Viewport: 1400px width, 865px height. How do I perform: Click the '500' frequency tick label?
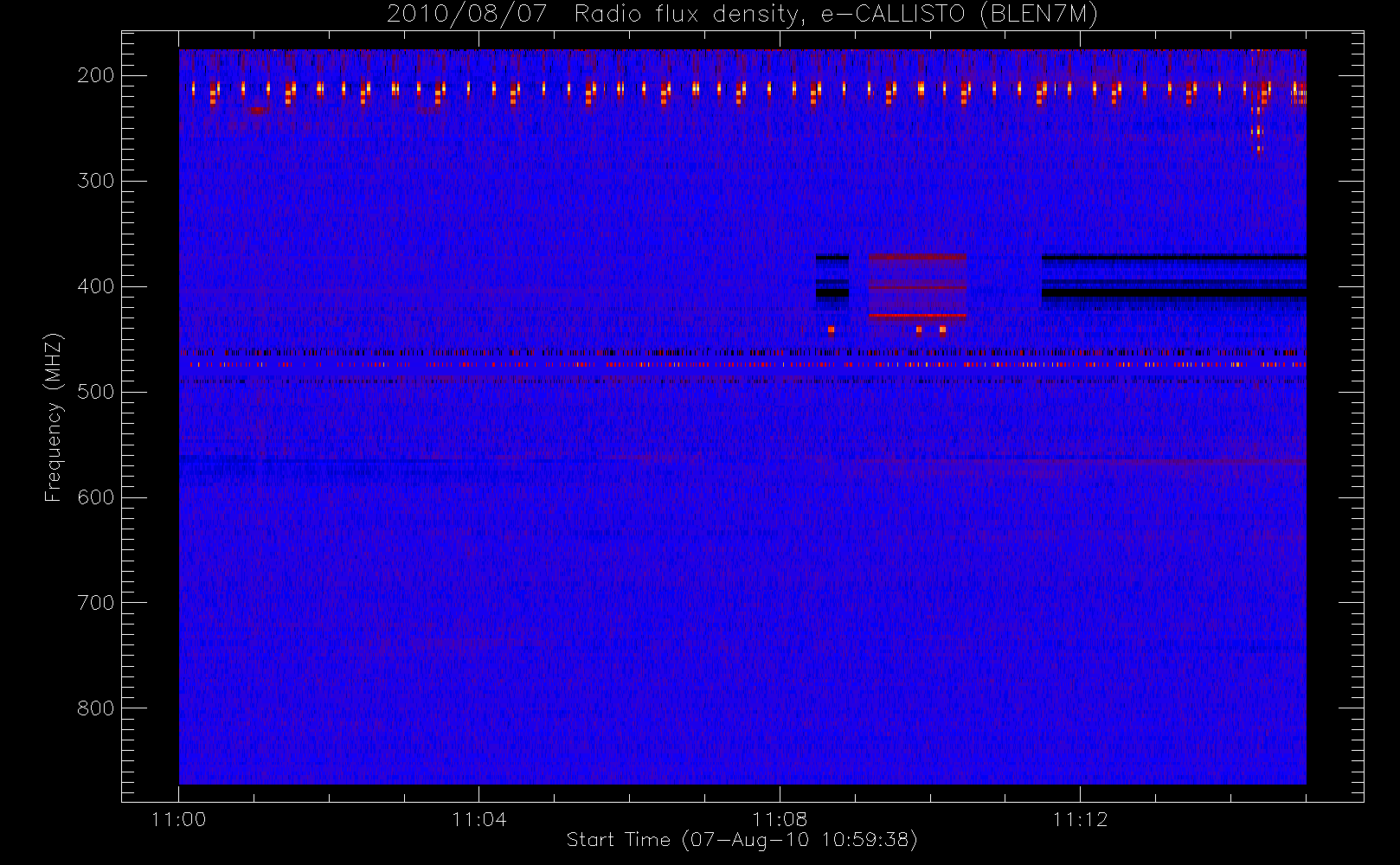tap(96, 392)
